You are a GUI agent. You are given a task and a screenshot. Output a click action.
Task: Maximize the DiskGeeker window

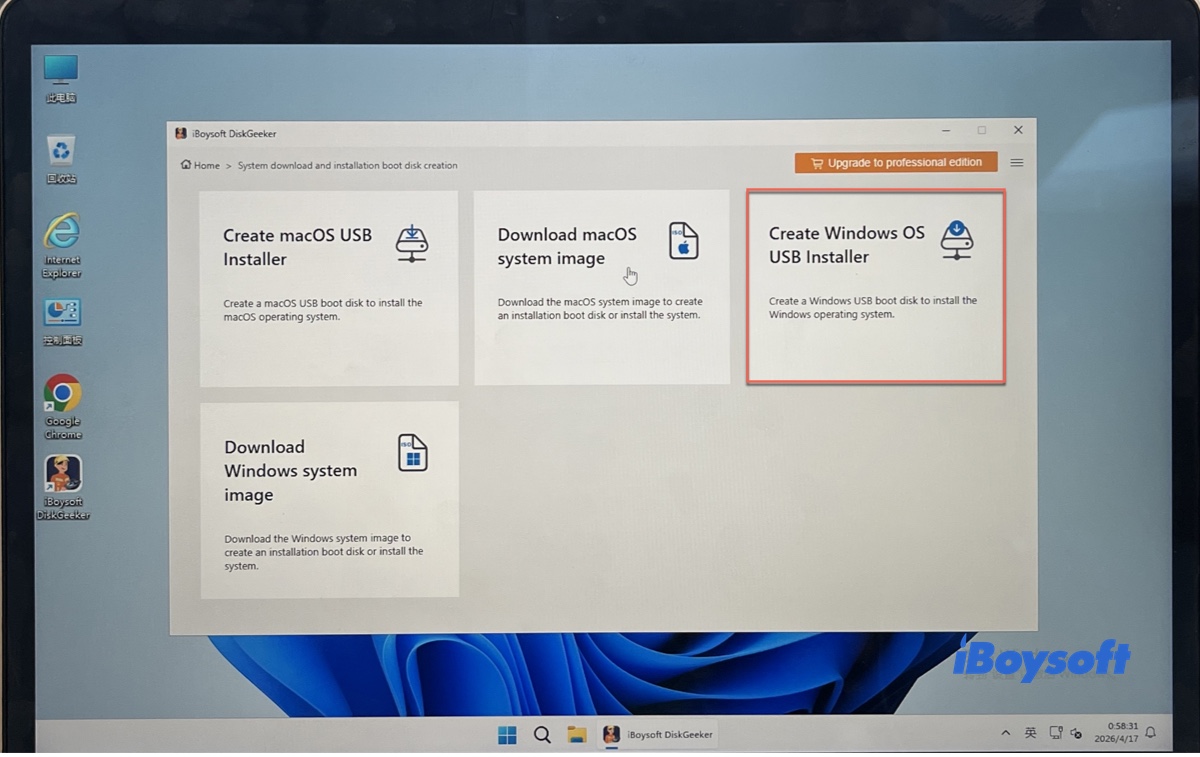coord(981,130)
